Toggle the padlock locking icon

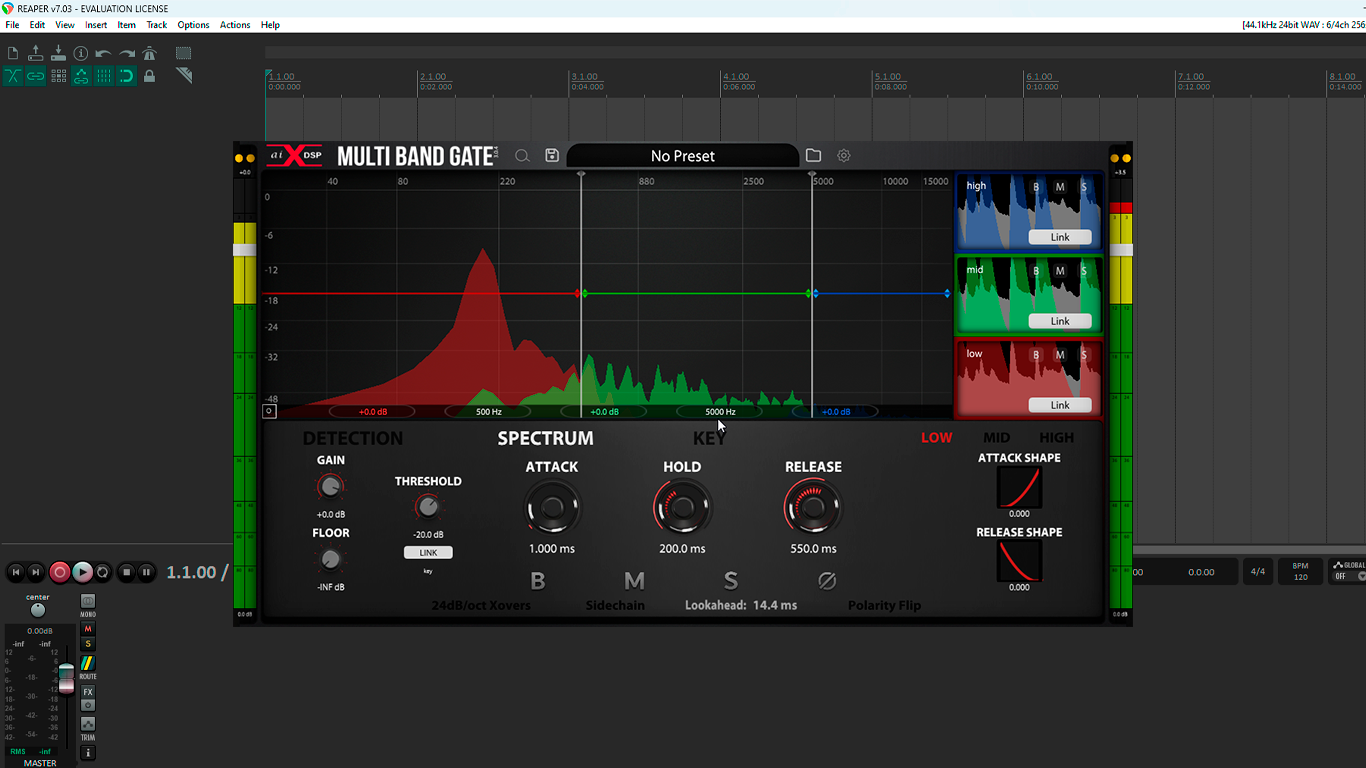tap(150, 76)
